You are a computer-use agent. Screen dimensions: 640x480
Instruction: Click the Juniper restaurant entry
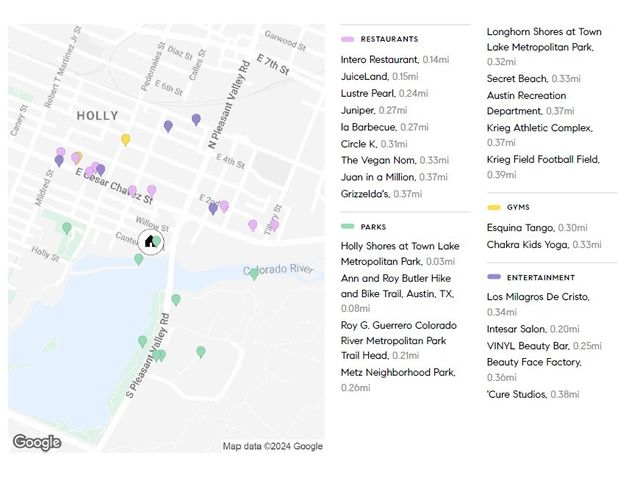(x=374, y=110)
